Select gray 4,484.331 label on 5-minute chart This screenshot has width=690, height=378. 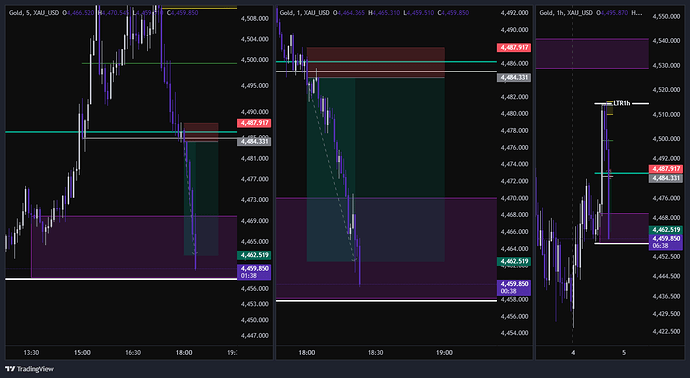[x=254, y=141]
